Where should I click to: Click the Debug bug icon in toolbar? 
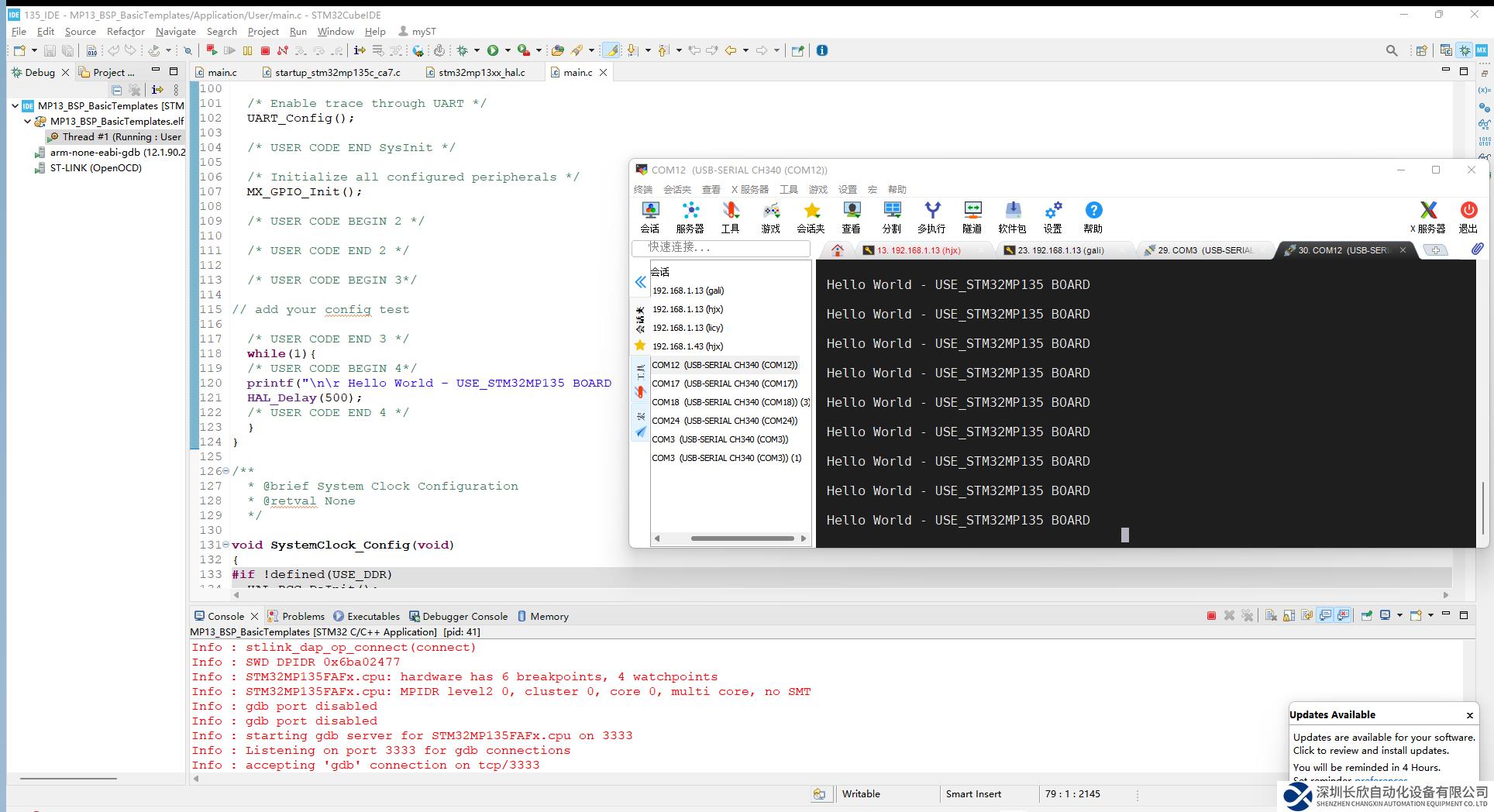pos(463,50)
